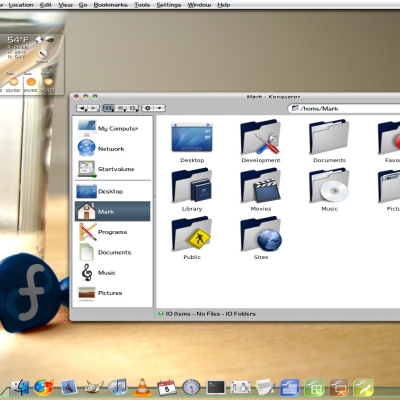Image resolution: width=400 pixels, height=400 pixels.
Task: Open the stamp image viewer dock icon
Action: [x=69, y=387]
